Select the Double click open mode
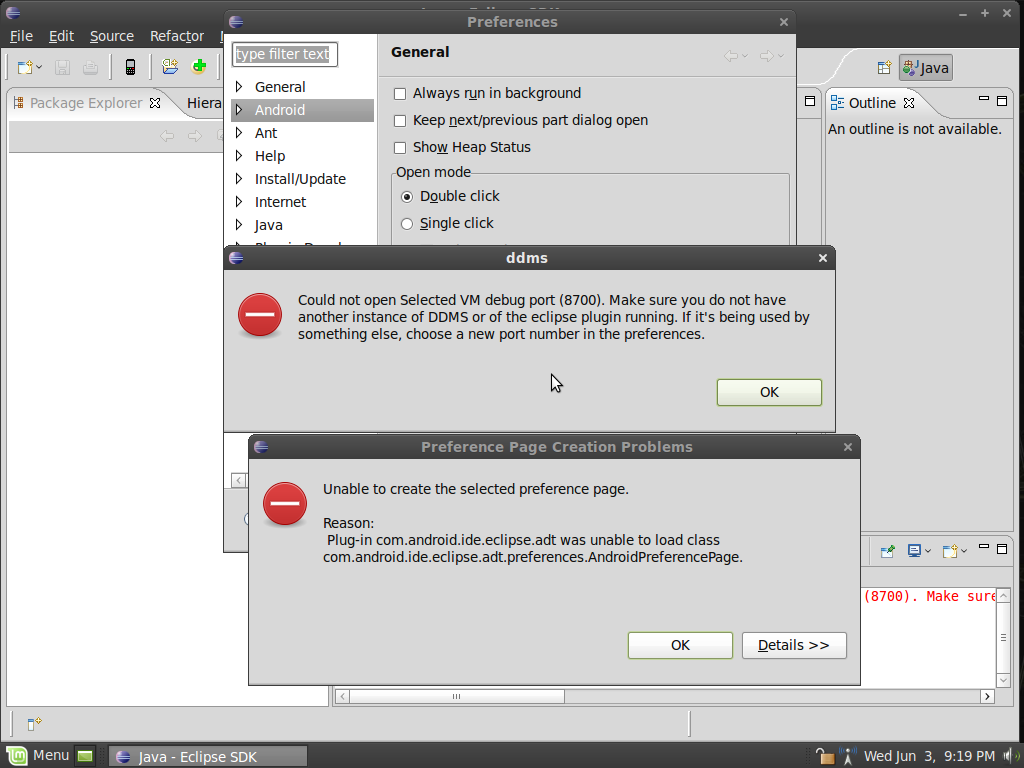This screenshot has height=768, width=1024. (407, 197)
